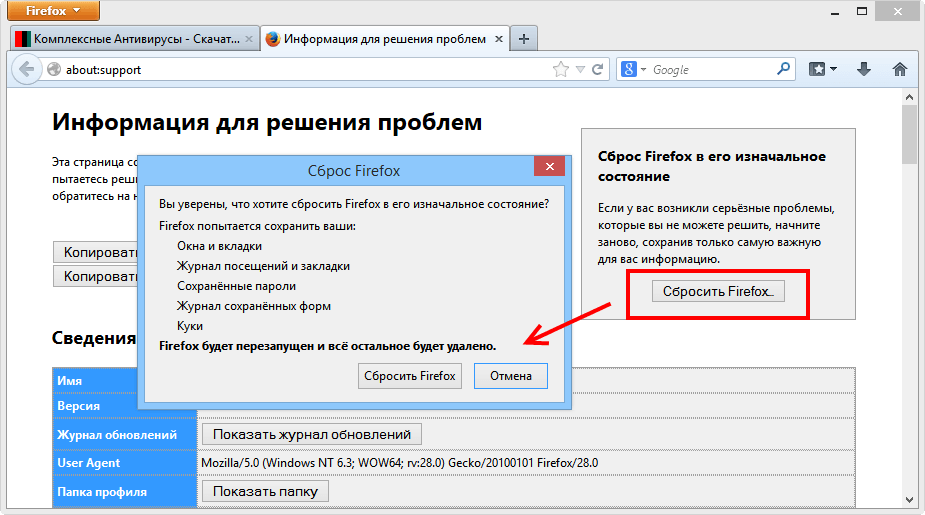The width and height of the screenshot is (925, 515).
Task: Open the orange Firefox application menu
Action: [53, 11]
